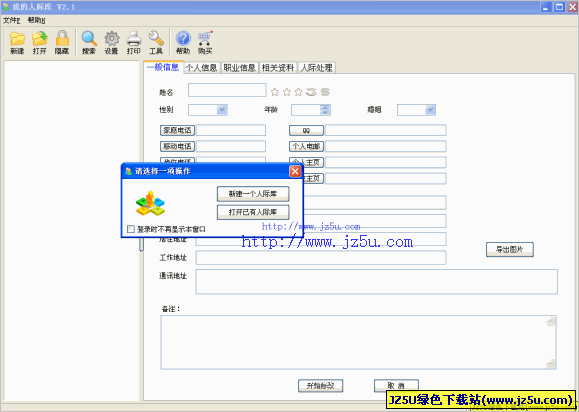The image size is (579, 412).
Task: Click the 帮助 question mark icon
Action: tap(183, 38)
